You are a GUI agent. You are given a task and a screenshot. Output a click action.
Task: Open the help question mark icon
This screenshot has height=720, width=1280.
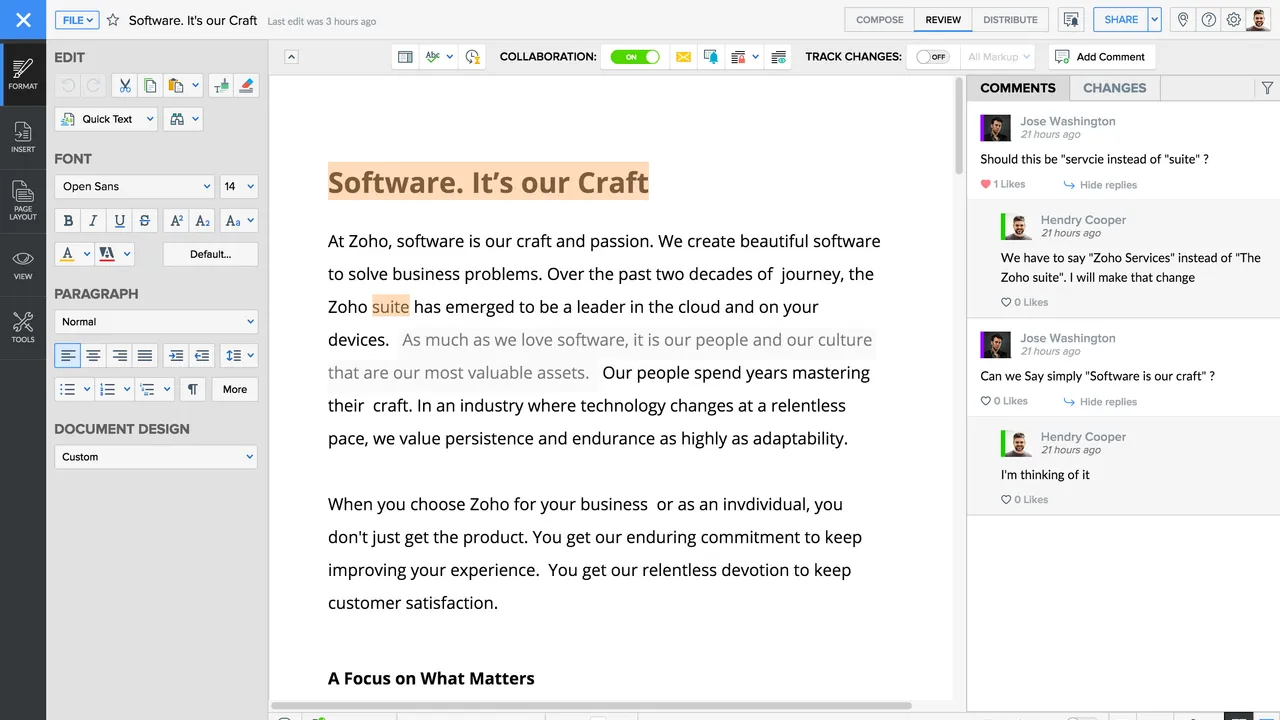coord(1209,20)
